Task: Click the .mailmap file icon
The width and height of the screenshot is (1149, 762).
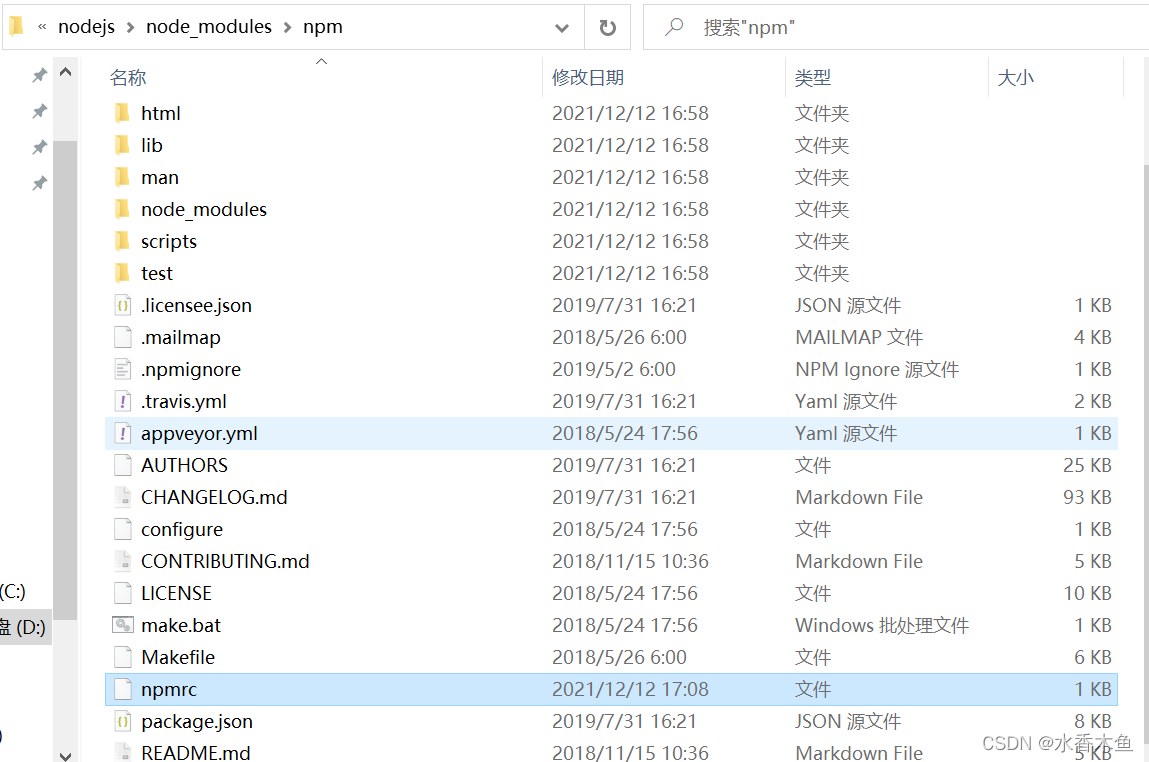Action: (122, 337)
